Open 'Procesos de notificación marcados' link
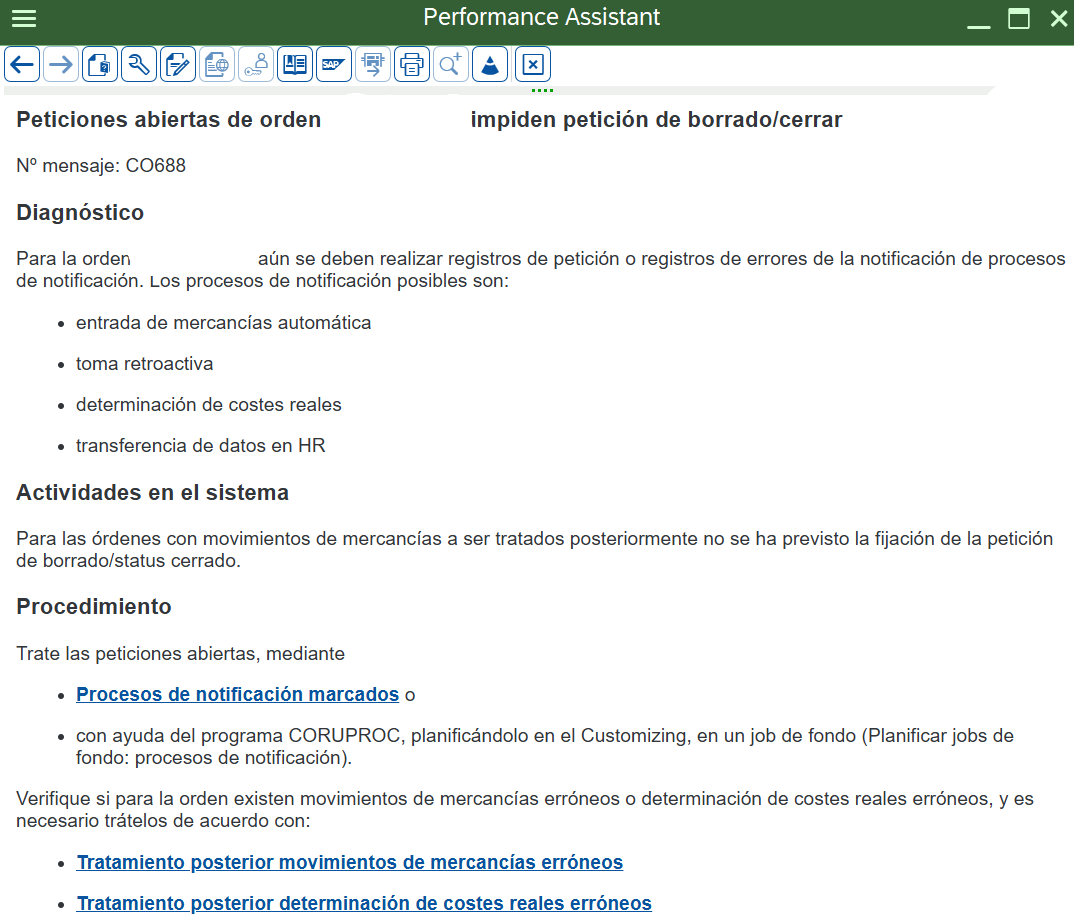Viewport: 1074px width, 922px height. [237, 694]
